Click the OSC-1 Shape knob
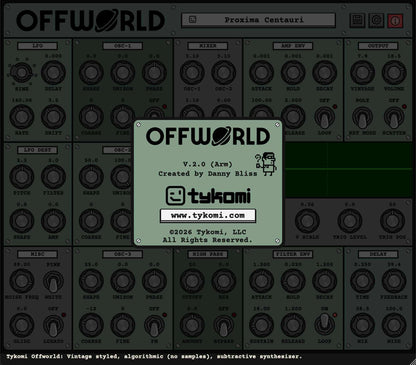The image size is (416, 365). click(91, 73)
